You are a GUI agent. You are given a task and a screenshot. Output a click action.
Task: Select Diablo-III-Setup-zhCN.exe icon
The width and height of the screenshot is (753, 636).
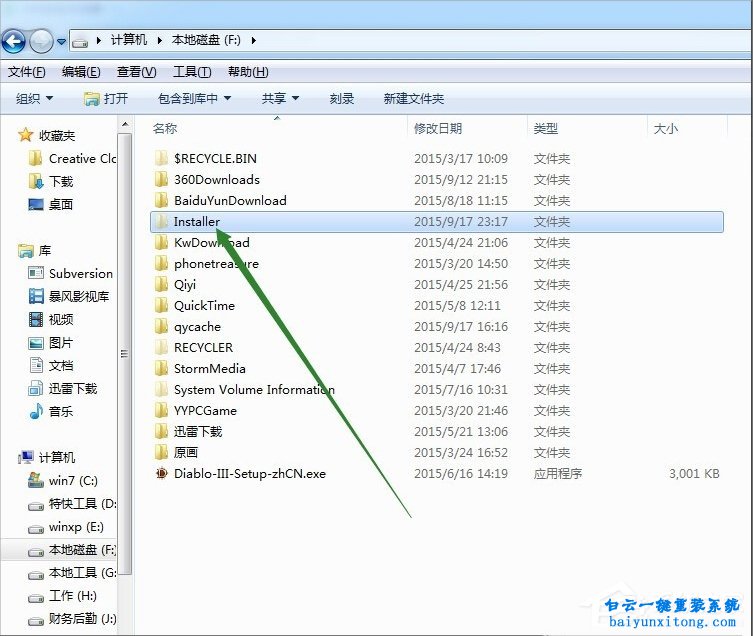pos(161,473)
